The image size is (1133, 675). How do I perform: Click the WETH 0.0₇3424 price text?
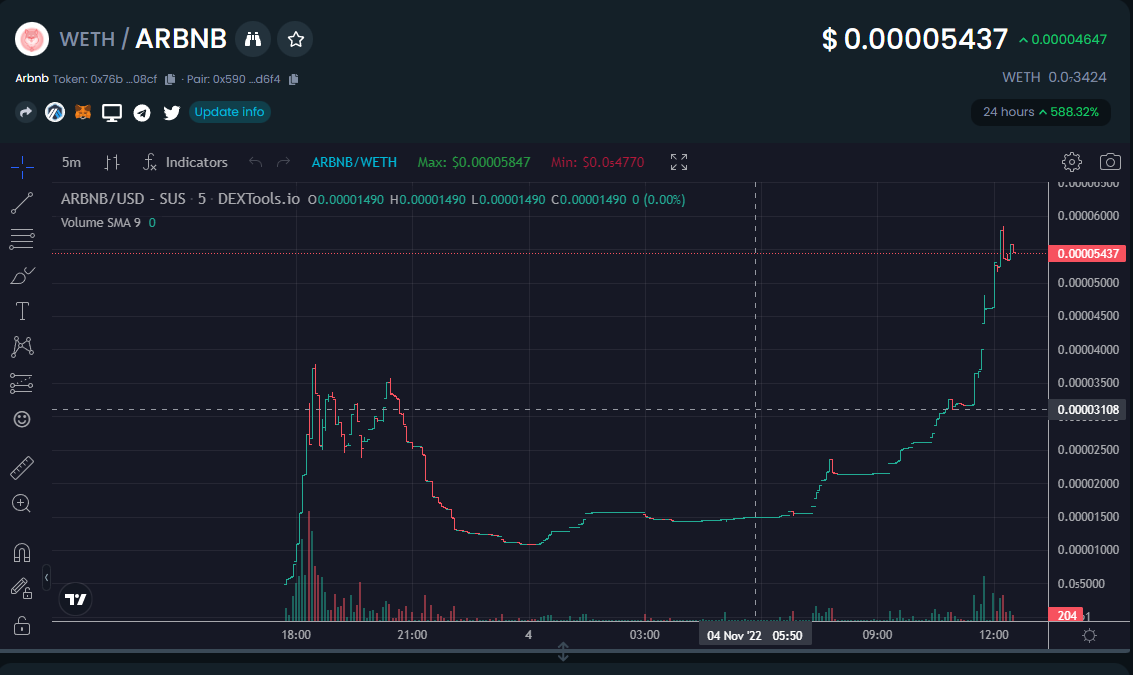click(x=1054, y=77)
